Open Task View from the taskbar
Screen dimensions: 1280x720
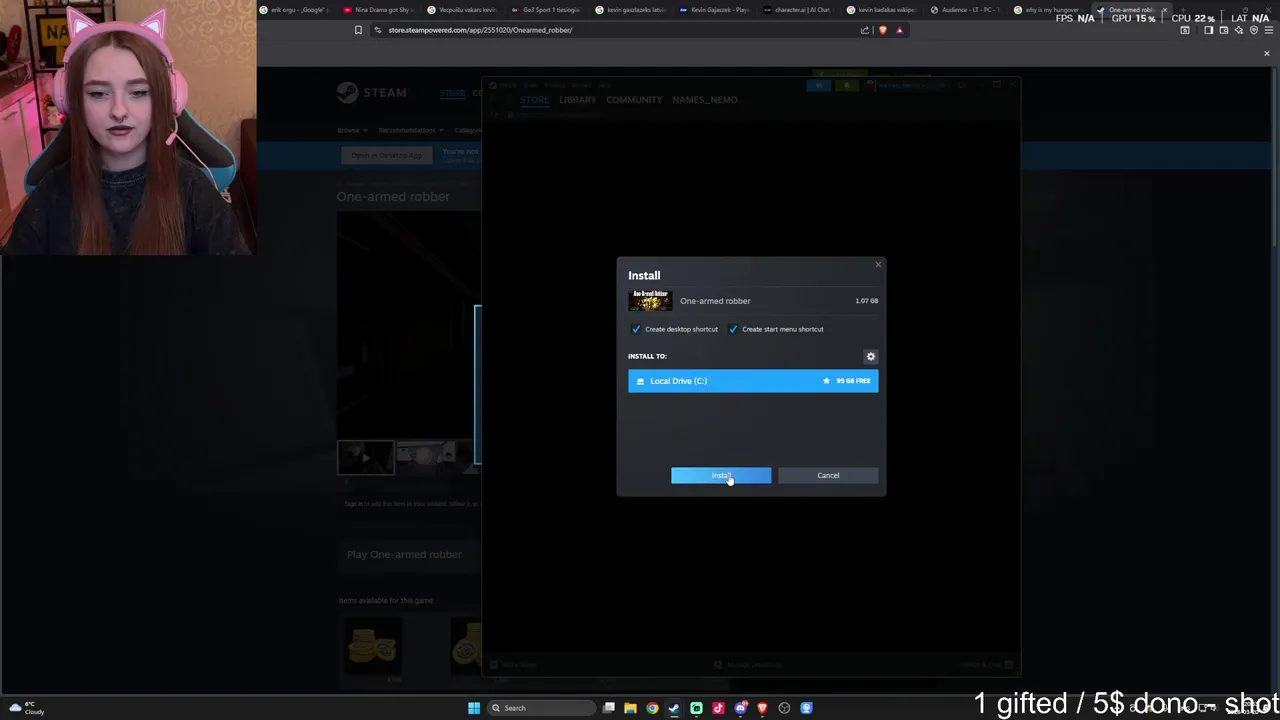609,708
